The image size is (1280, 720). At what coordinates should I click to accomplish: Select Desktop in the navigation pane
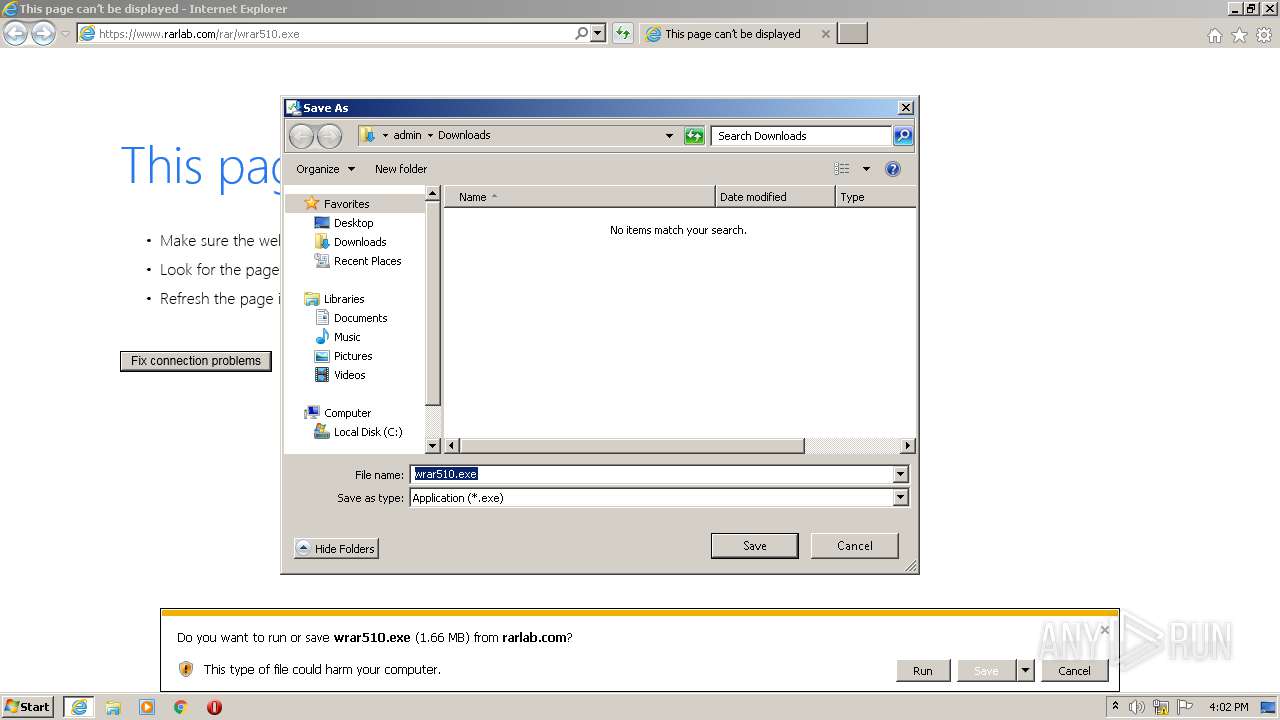(x=353, y=223)
